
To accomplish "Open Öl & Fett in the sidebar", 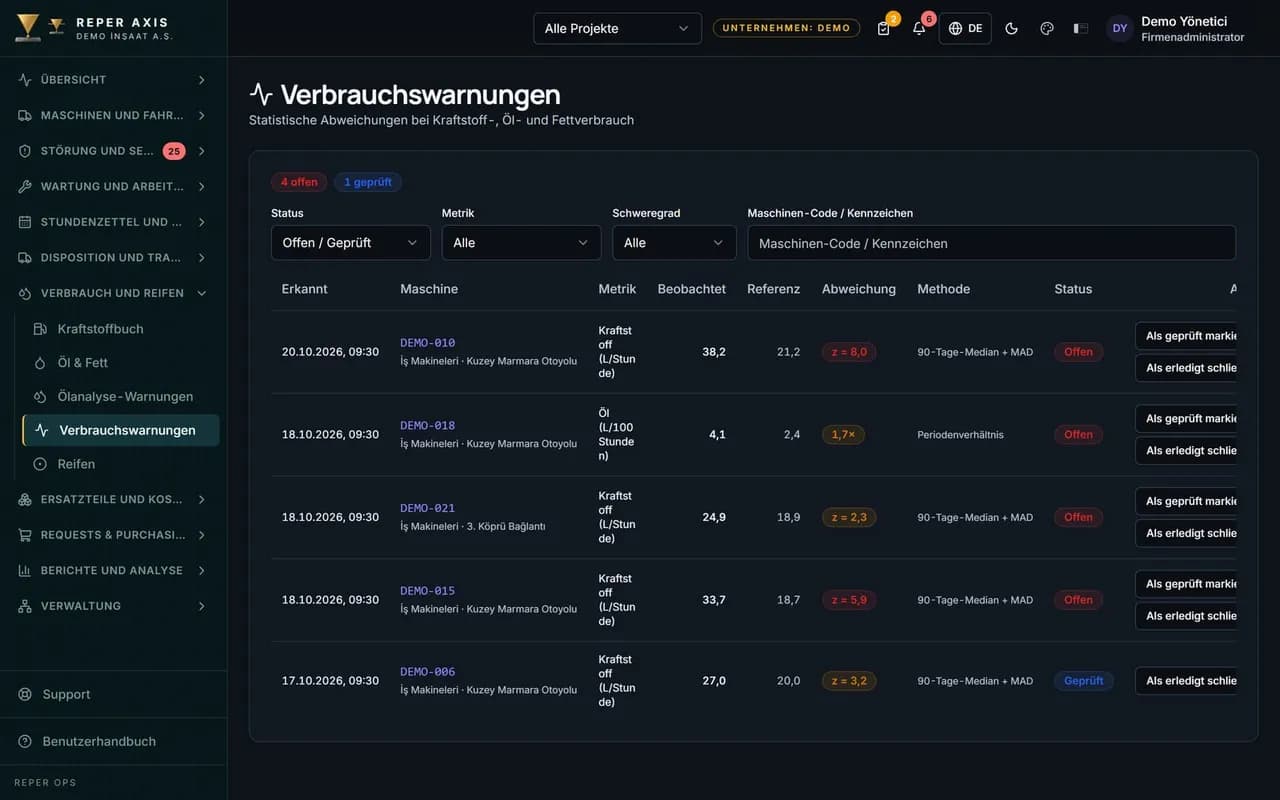I will click(x=120, y=363).
